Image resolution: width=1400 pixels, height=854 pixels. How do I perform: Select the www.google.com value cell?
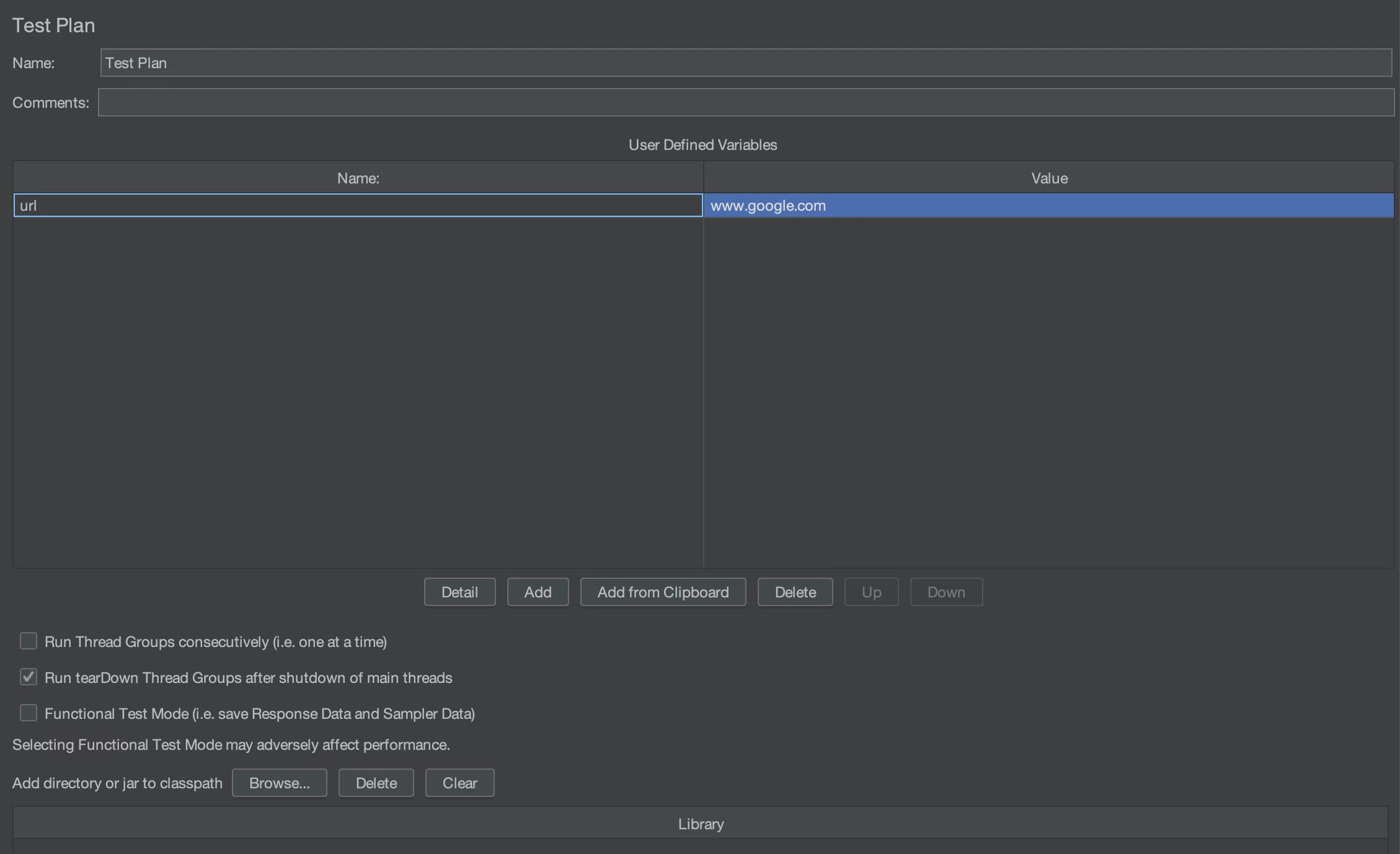tap(1048, 205)
